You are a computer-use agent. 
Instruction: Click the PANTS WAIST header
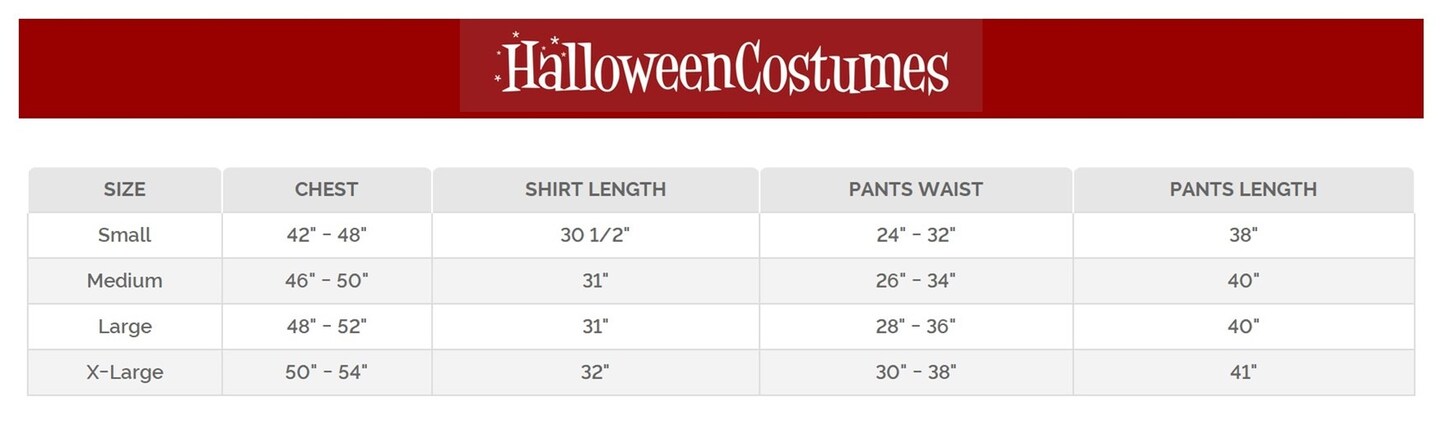coord(915,189)
